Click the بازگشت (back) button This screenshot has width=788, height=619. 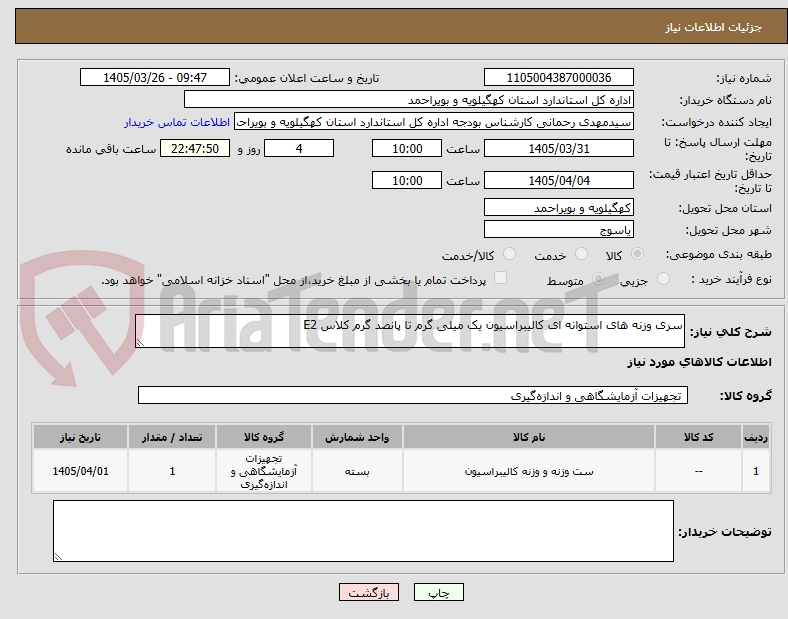tap(369, 592)
